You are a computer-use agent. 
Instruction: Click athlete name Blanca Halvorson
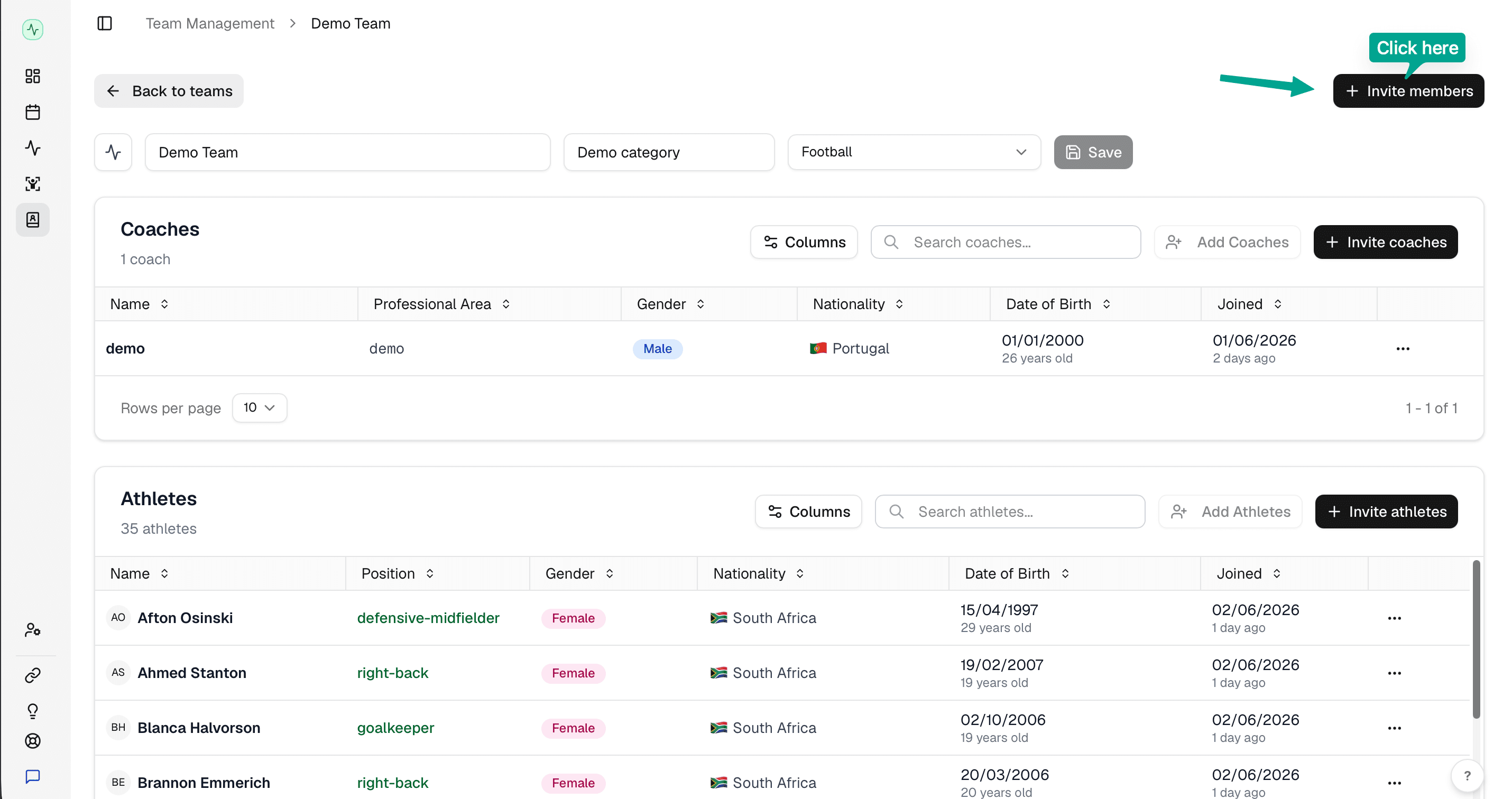click(199, 729)
